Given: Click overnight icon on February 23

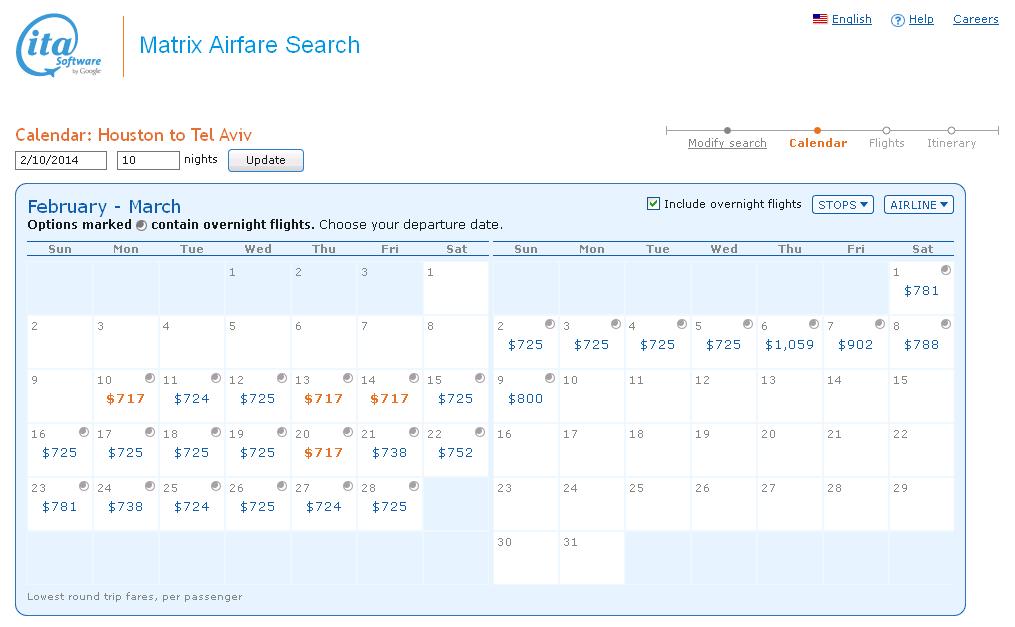Looking at the screenshot, I should (x=84, y=486).
